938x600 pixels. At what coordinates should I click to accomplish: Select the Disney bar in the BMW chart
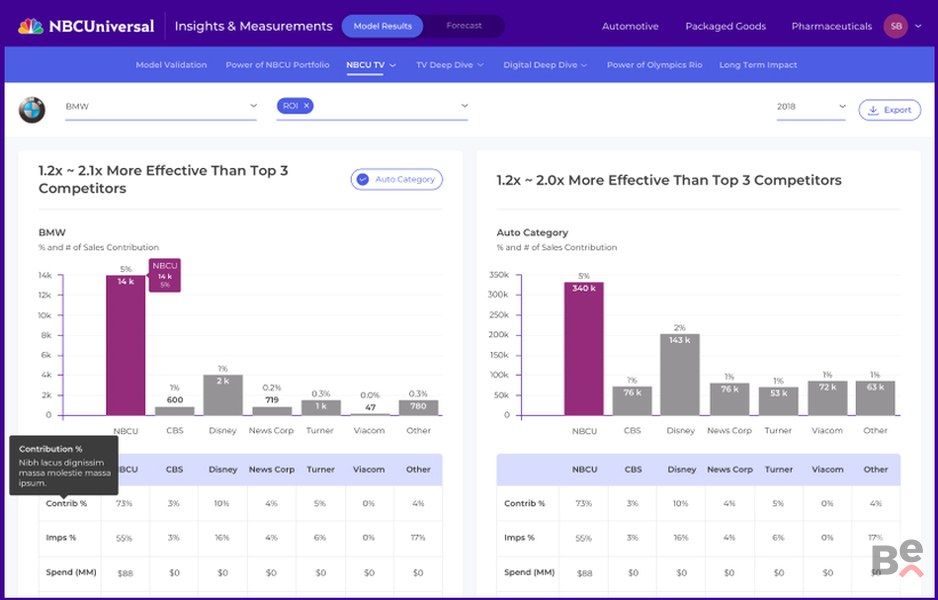[x=223, y=395]
